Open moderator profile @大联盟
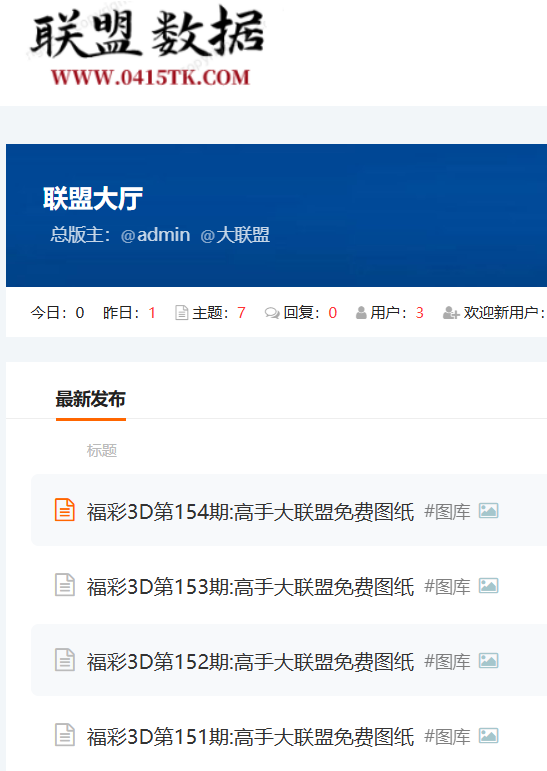This screenshot has width=547, height=771. point(235,235)
